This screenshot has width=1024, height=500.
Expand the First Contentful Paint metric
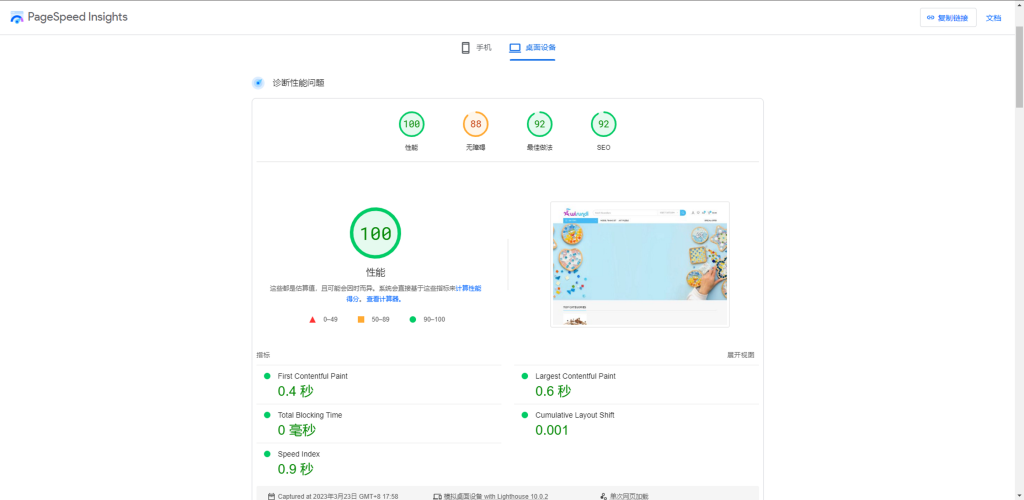[312, 376]
